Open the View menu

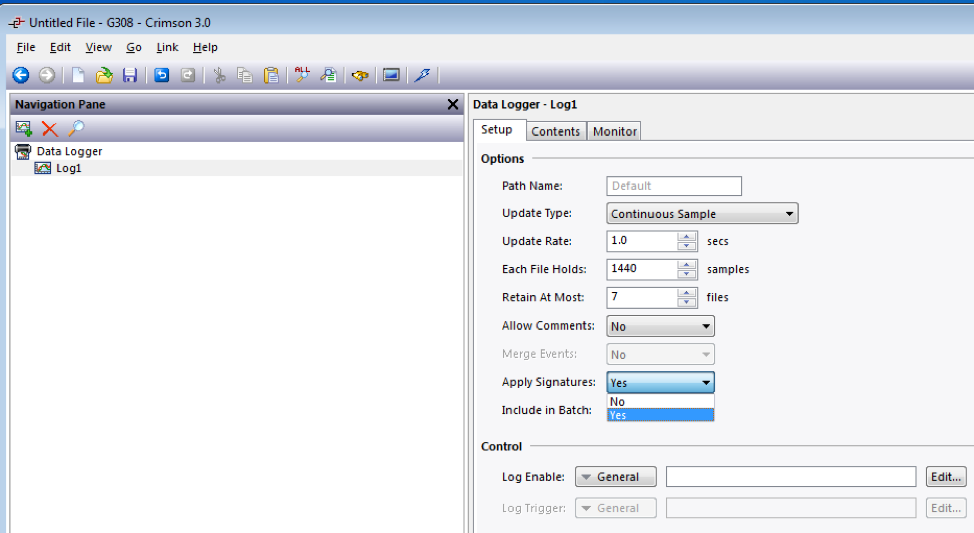pyautogui.click(x=99, y=47)
